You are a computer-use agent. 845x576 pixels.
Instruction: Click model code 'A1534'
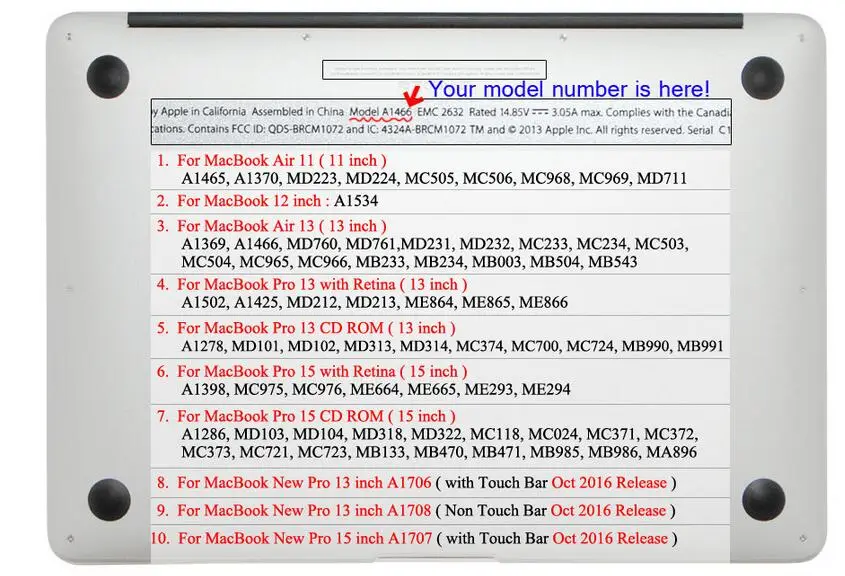click(x=356, y=201)
